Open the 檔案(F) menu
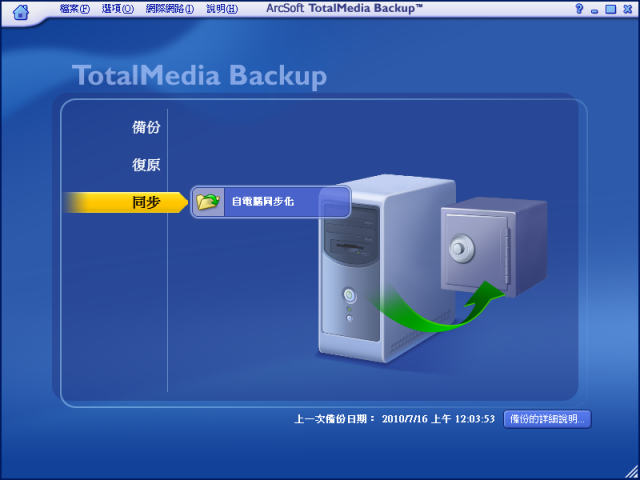Viewport: 640px width, 480px height. 75,9
